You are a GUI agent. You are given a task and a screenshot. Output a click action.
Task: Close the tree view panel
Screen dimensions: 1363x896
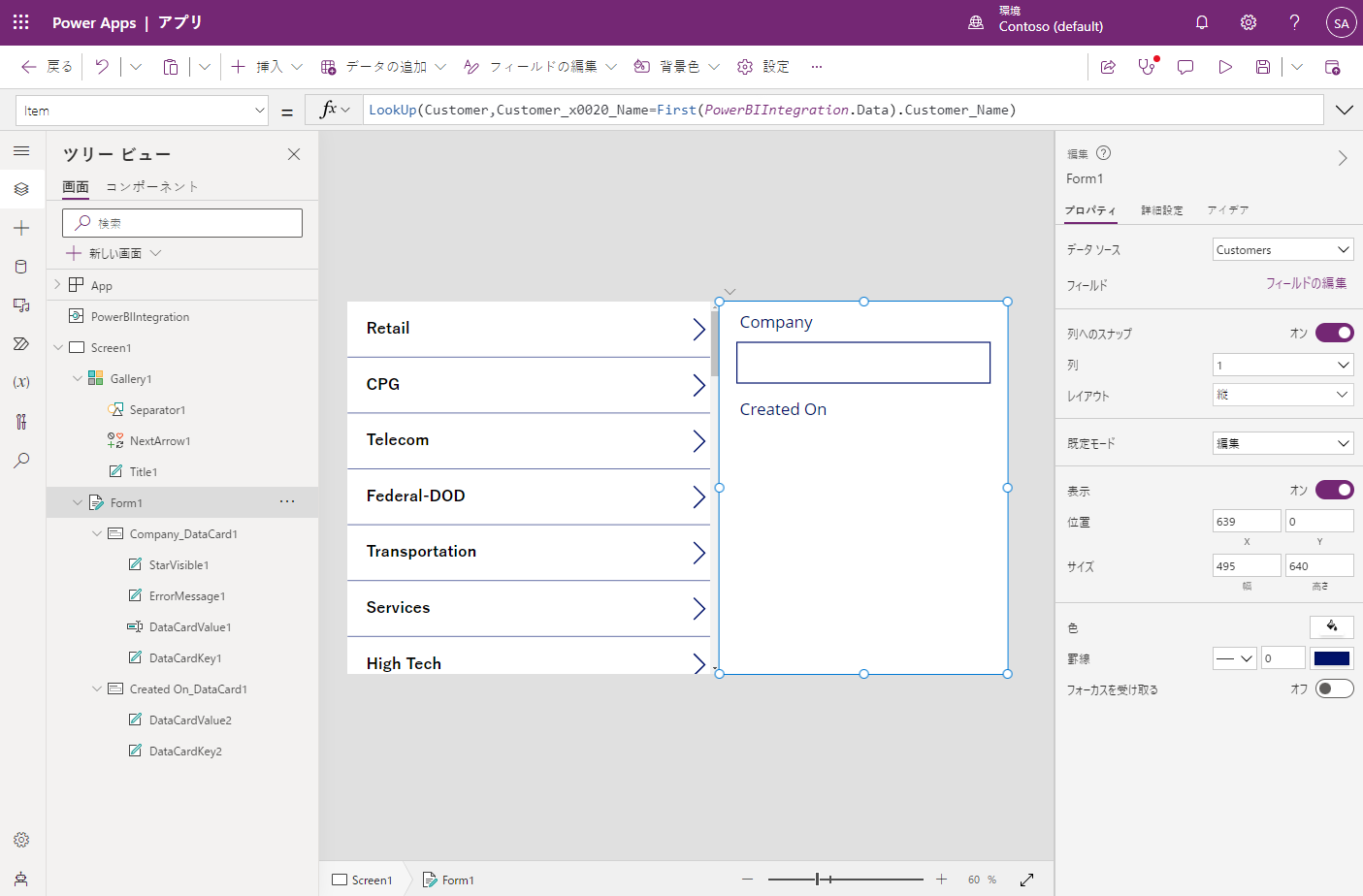[294, 154]
